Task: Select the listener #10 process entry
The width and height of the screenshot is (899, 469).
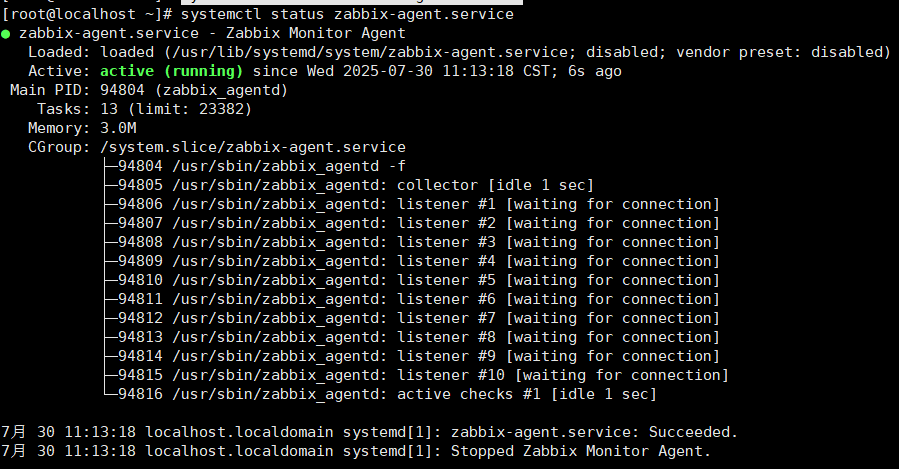Action: 416,375
